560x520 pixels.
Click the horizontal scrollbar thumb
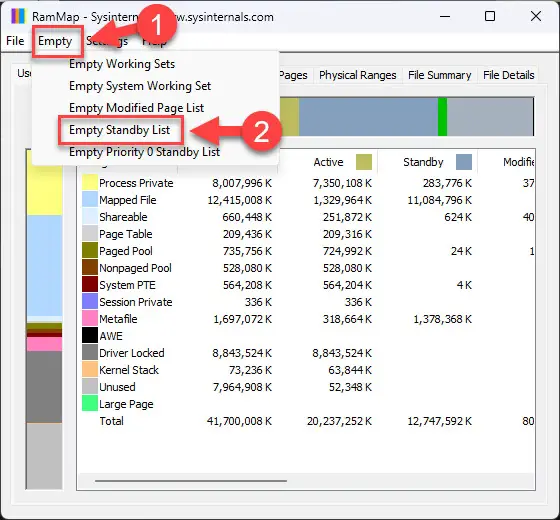[x=191, y=481]
